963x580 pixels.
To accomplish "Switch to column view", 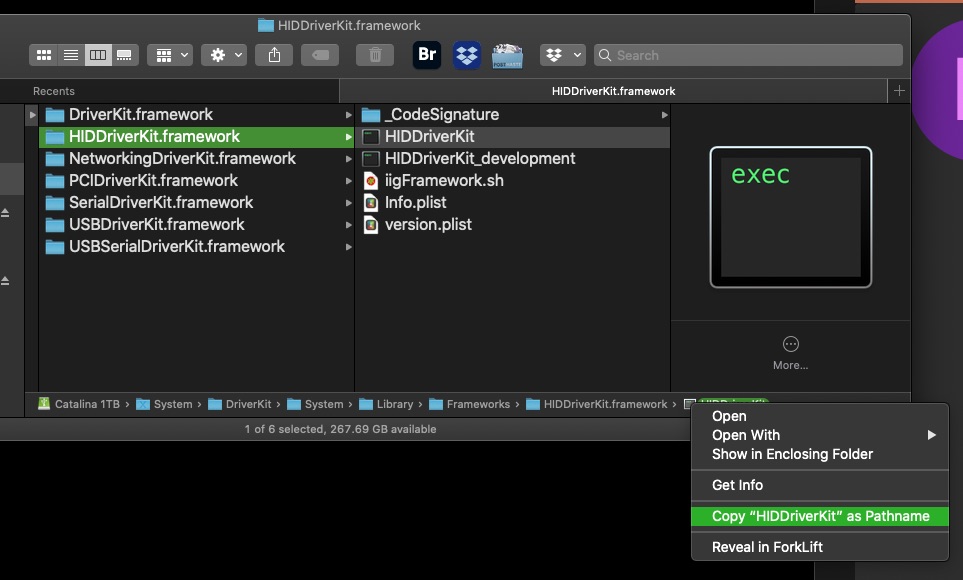I will [98, 55].
